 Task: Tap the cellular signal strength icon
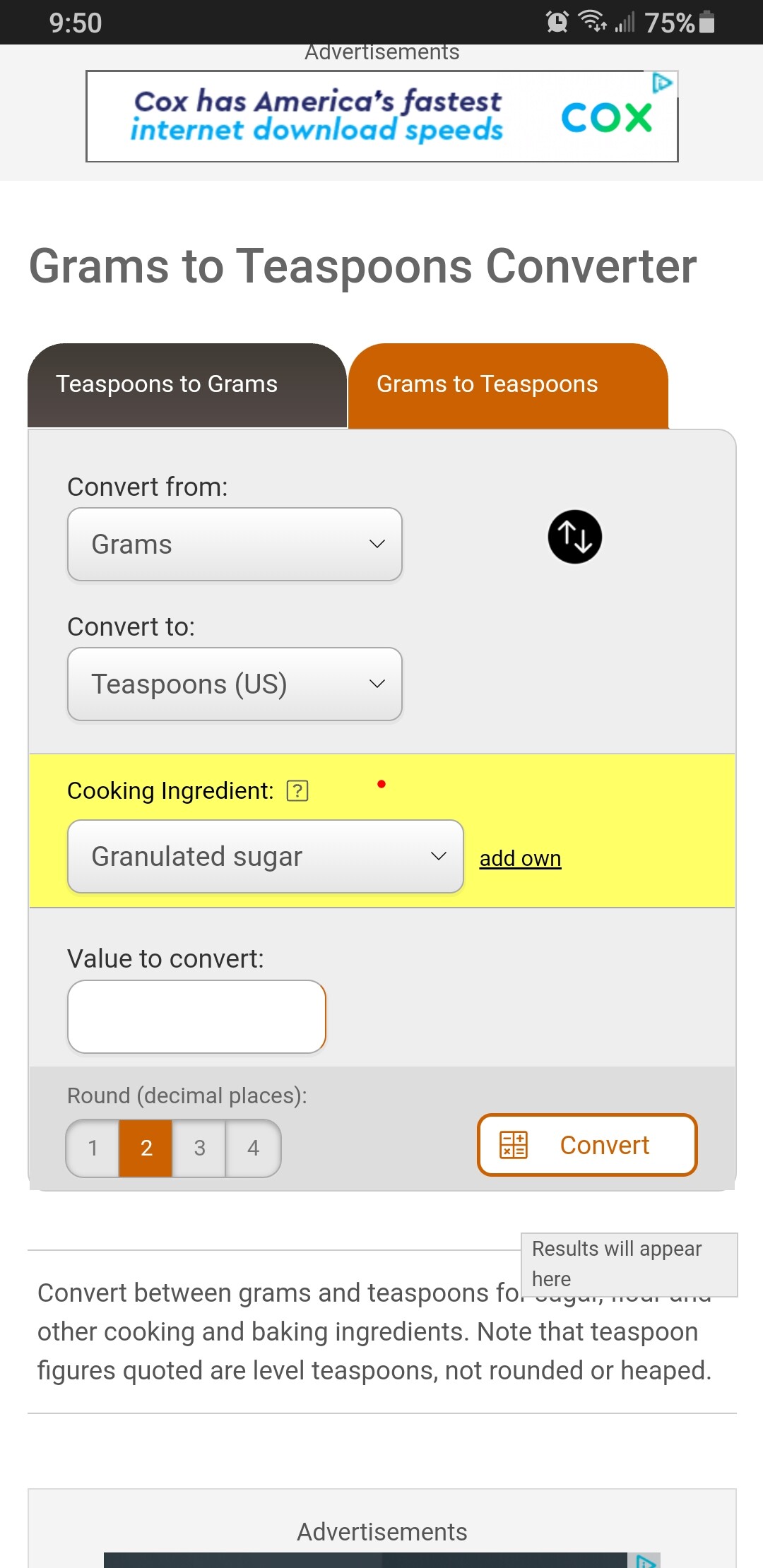(x=625, y=23)
